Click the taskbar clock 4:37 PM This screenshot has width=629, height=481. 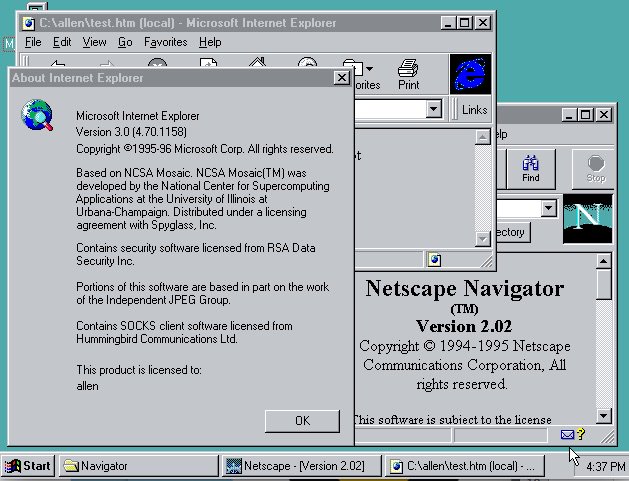tap(605, 467)
